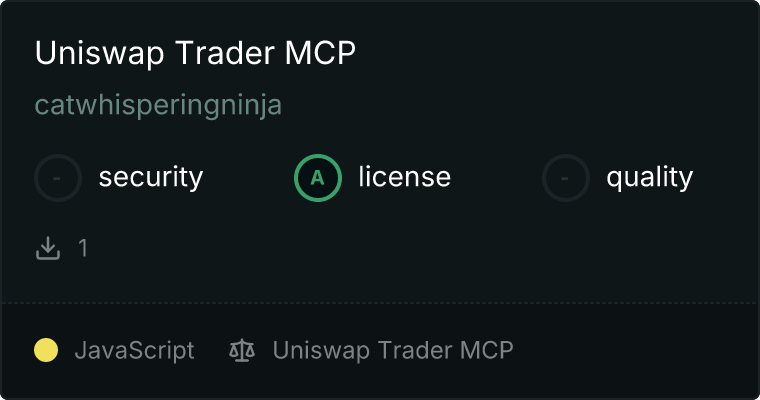Viewport: 760px width, 400px height.
Task: Click the download icon
Action: [48, 248]
